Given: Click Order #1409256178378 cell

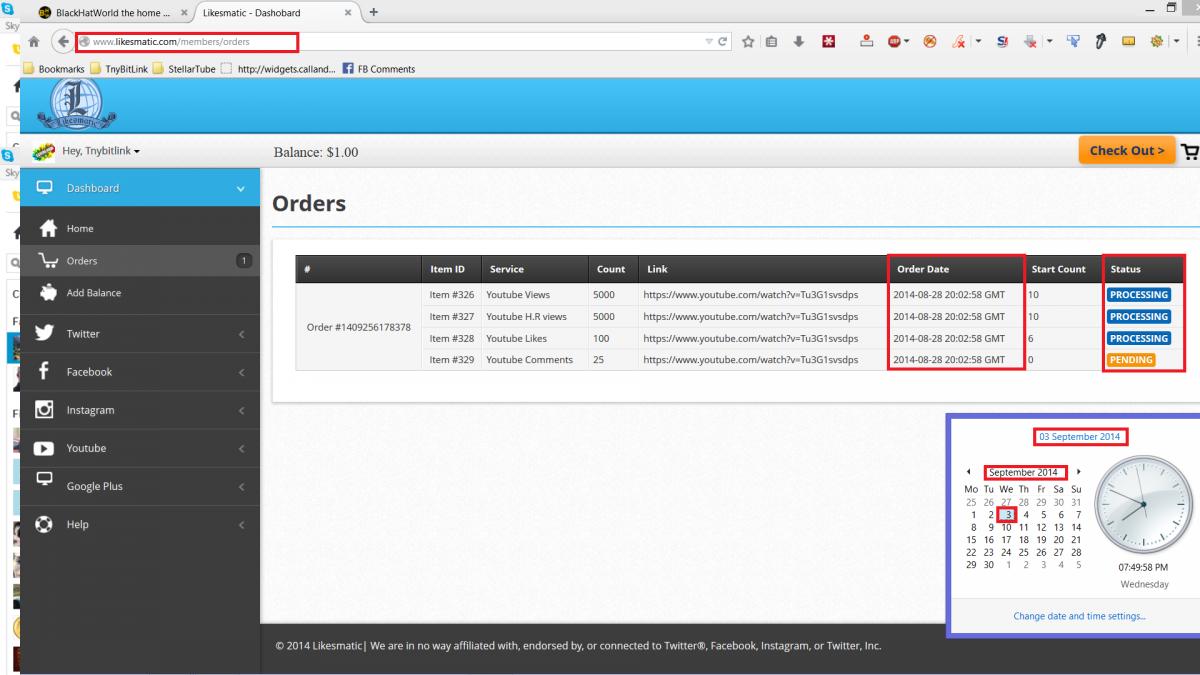Looking at the screenshot, I should pos(358,327).
